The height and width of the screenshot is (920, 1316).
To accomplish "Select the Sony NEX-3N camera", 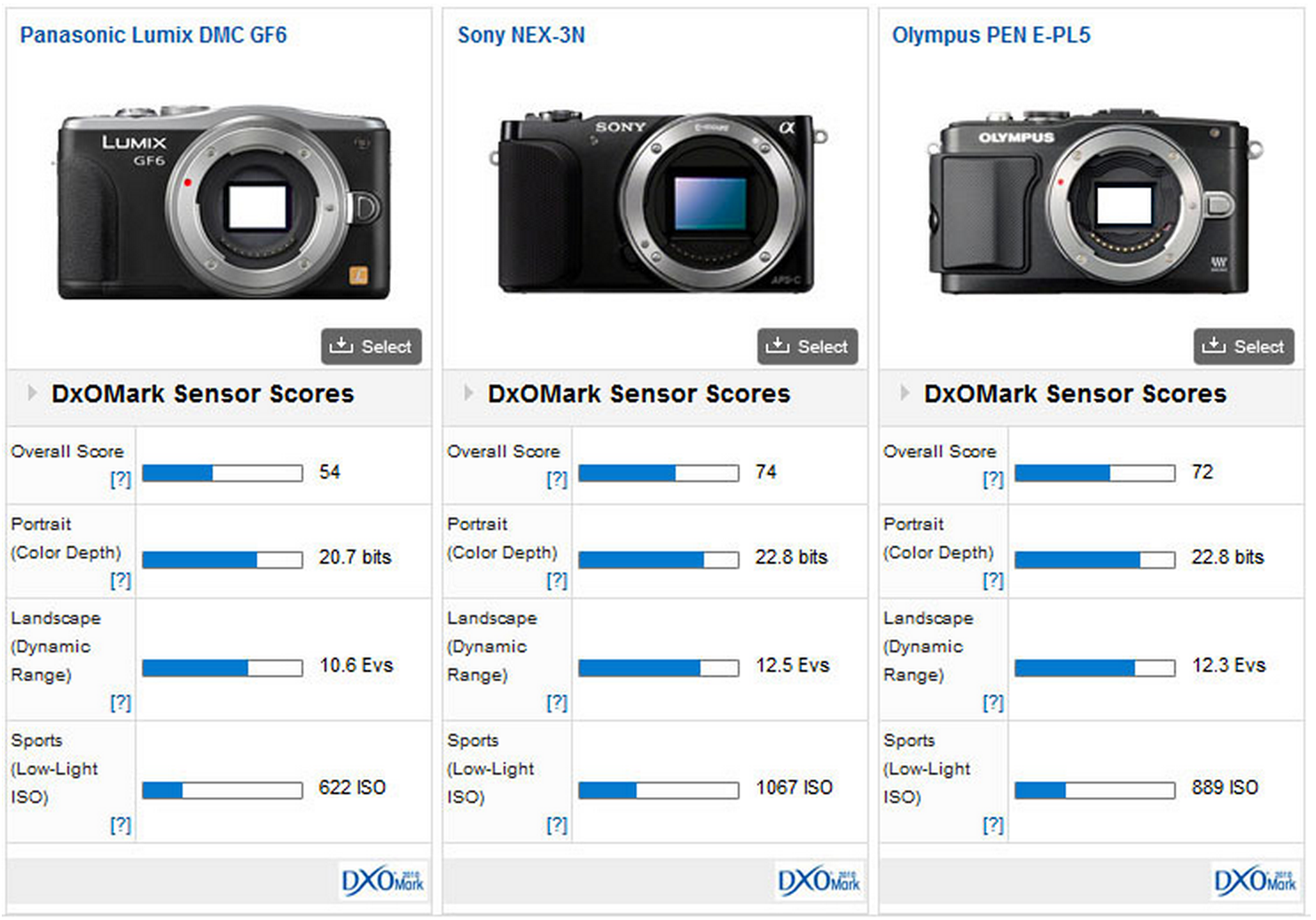I will (x=808, y=347).
